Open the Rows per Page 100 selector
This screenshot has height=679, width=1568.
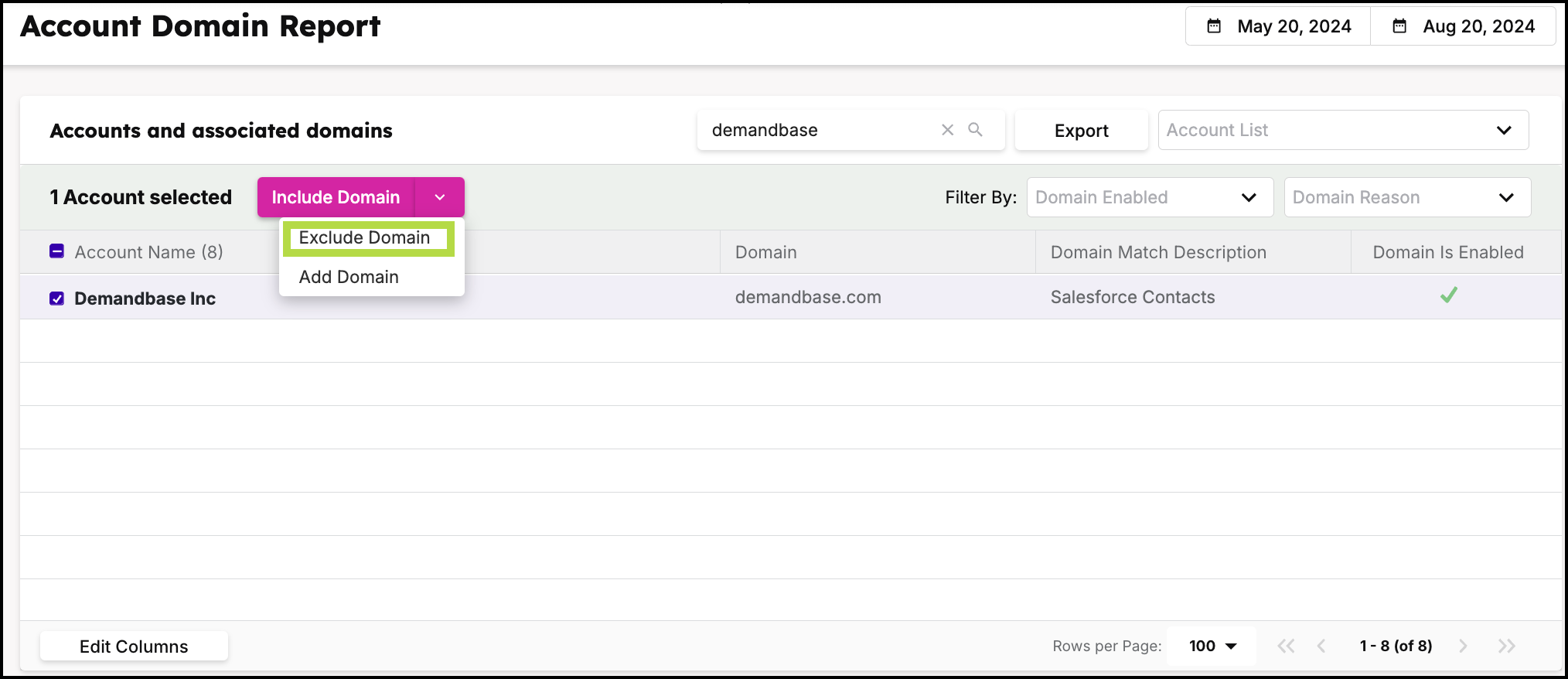click(1212, 646)
